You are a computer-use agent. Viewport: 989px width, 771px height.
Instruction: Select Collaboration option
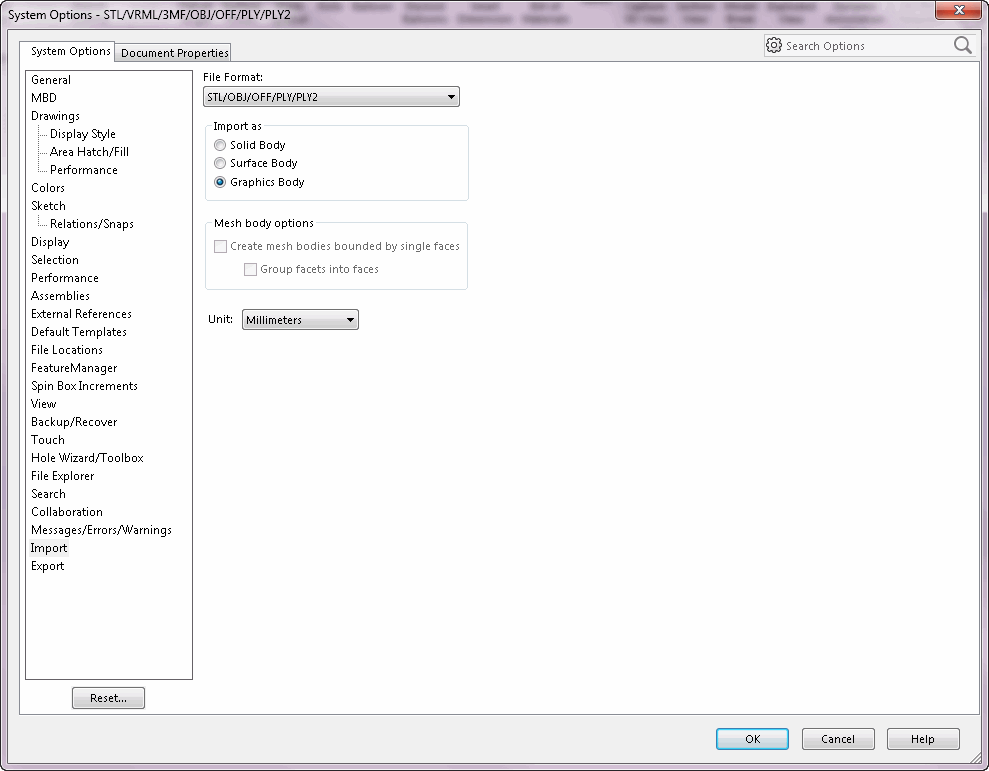(67, 512)
